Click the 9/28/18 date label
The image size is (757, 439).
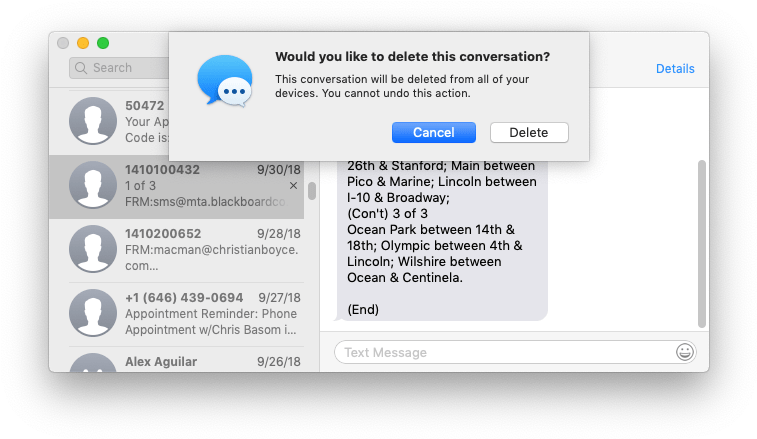[279, 234]
